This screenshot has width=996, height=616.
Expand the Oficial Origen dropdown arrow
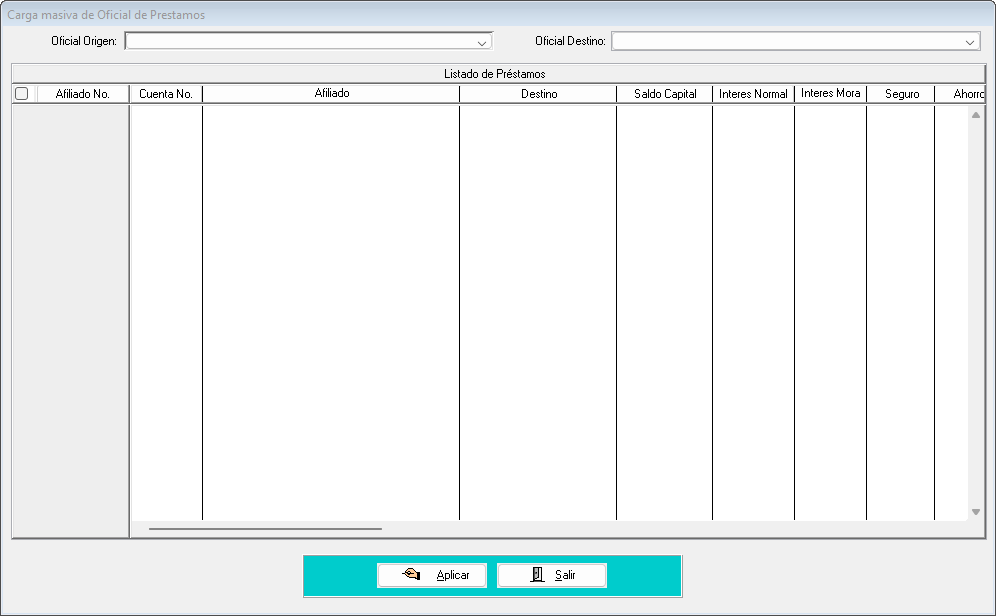coord(482,42)
